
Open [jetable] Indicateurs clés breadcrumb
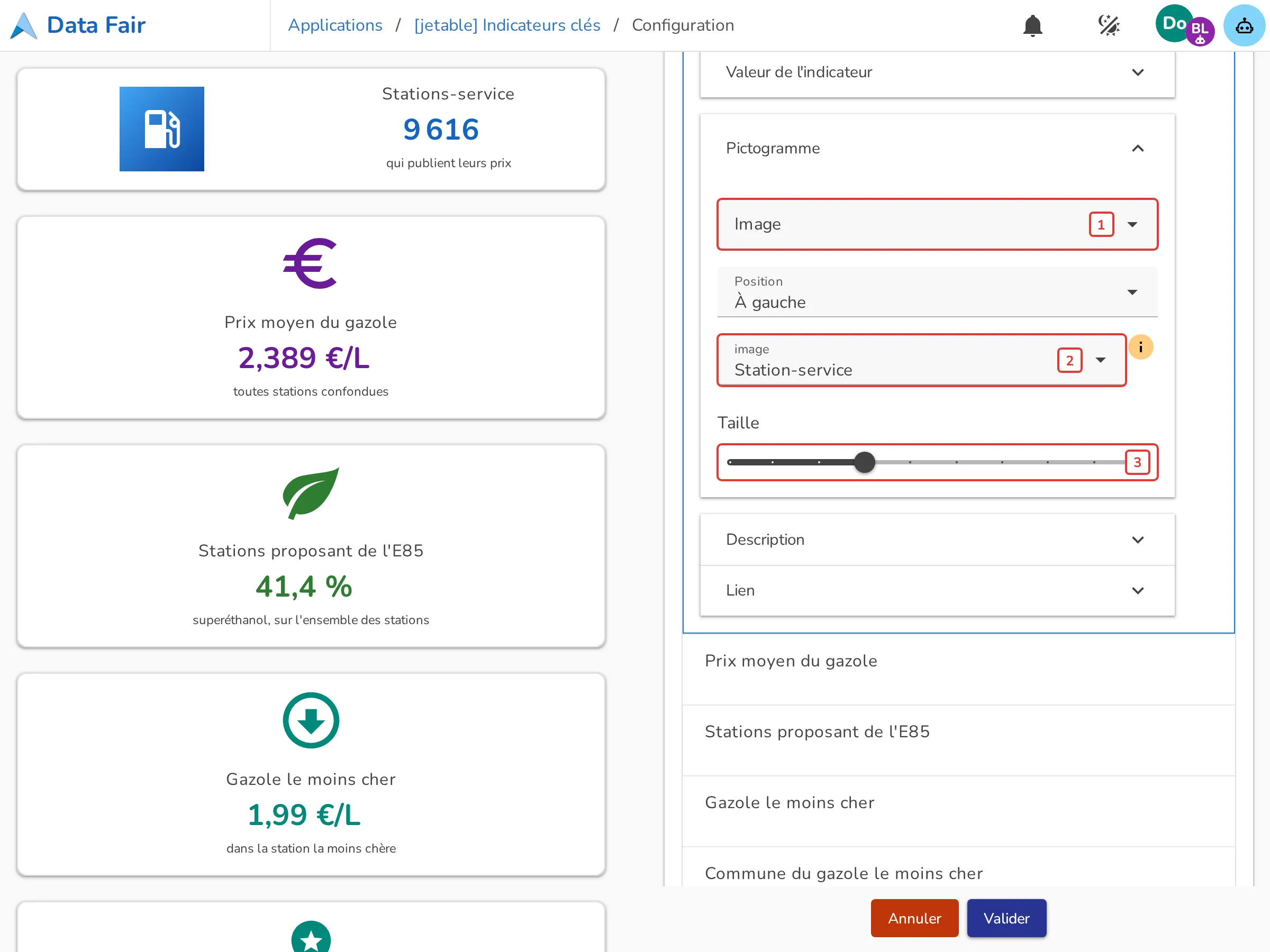coord(507,25)
